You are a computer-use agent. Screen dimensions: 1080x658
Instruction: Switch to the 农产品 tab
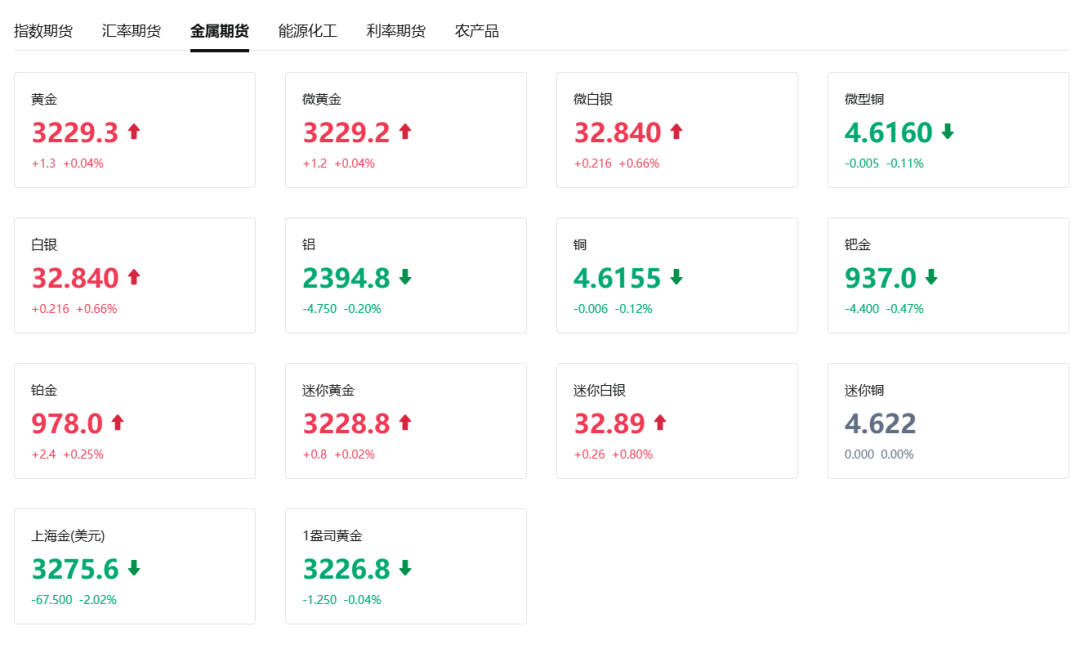(x=478, y=30)
